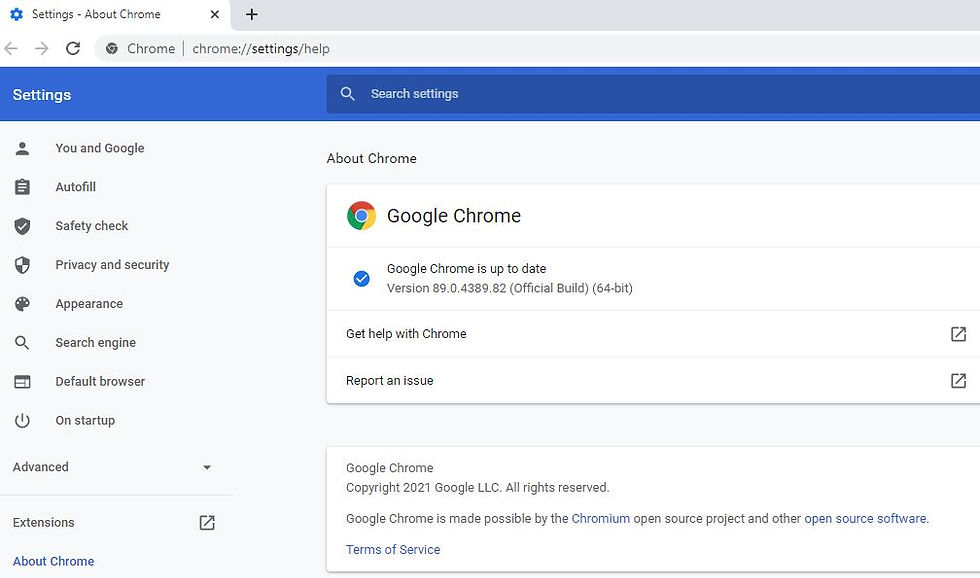Open the Search engine section
This screenshot has width=980, height=578.
point(96,342)
